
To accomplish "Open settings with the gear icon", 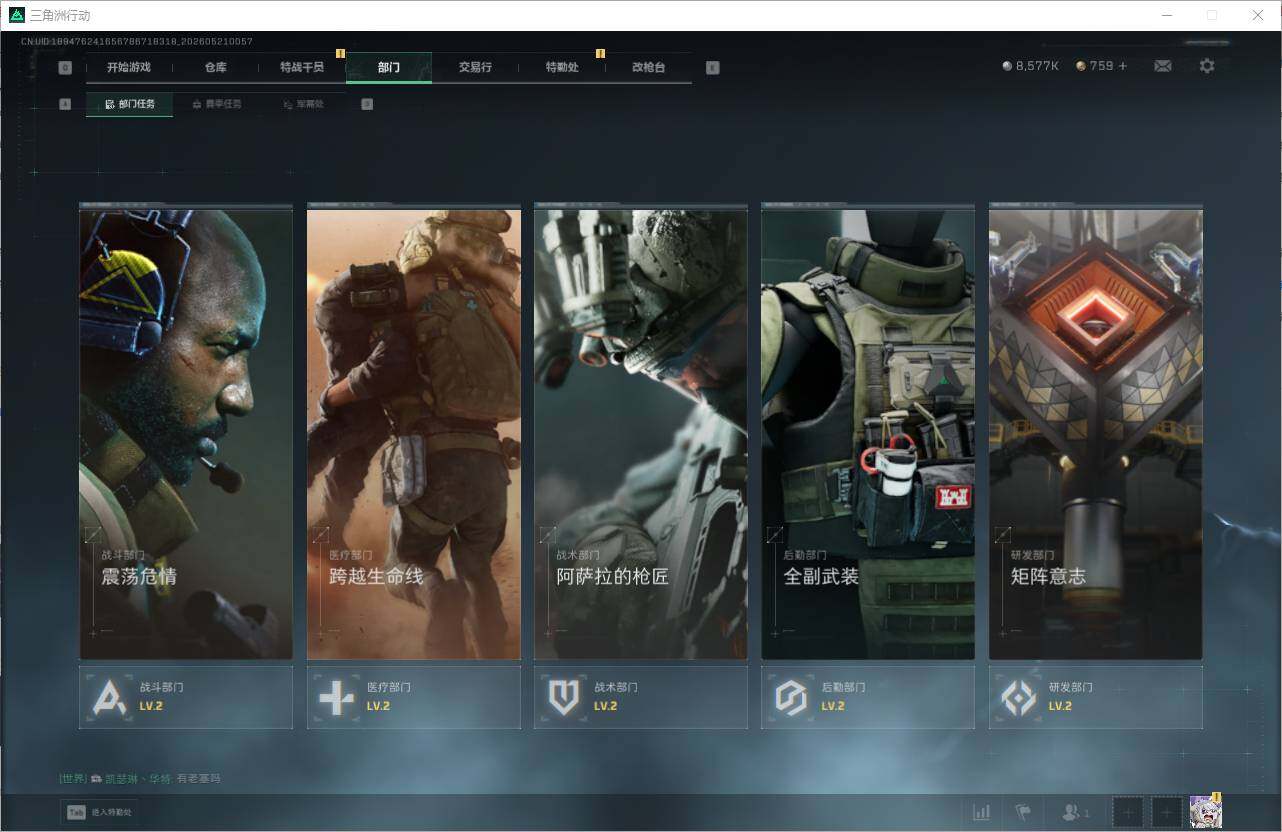I will pos(1207,66).
